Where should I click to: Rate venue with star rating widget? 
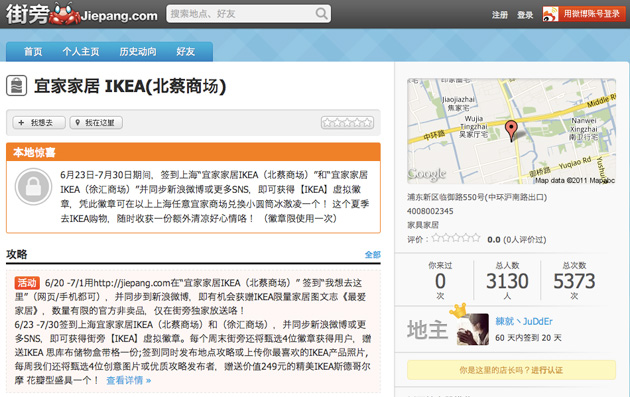[347, 123]
